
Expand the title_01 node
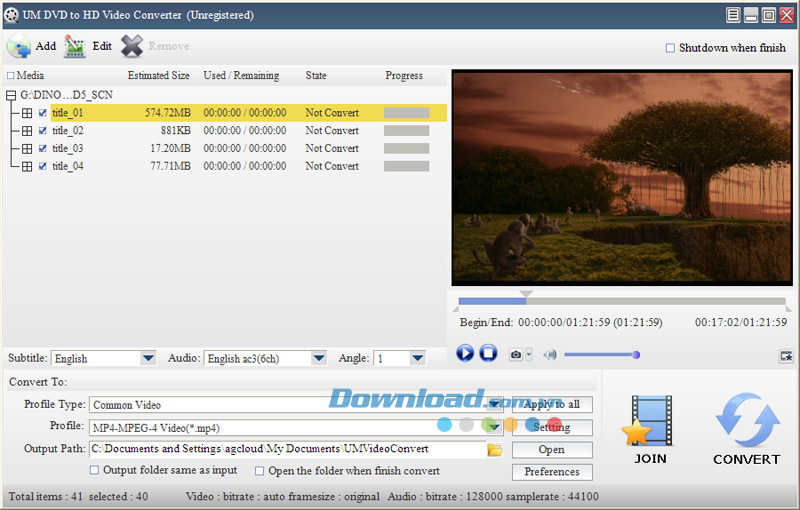pos(27,113)
